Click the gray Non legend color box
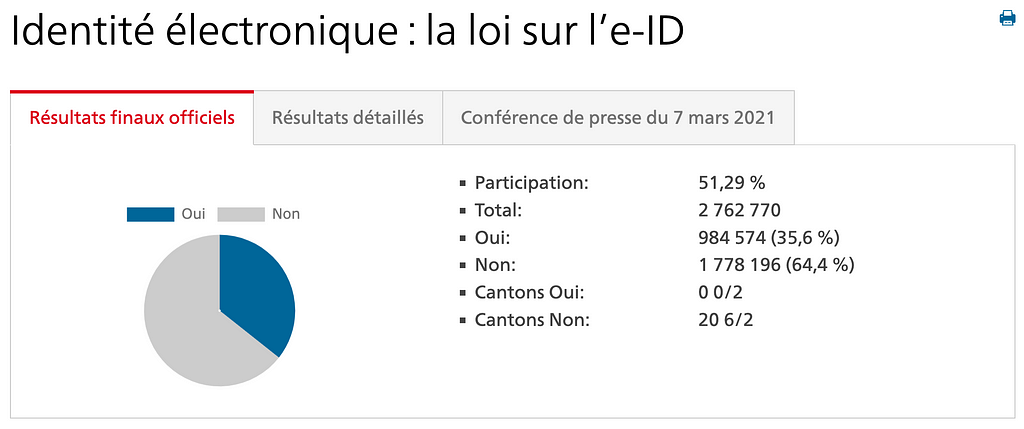Screen dimensions: 1024x429 [x=240, y=214]
